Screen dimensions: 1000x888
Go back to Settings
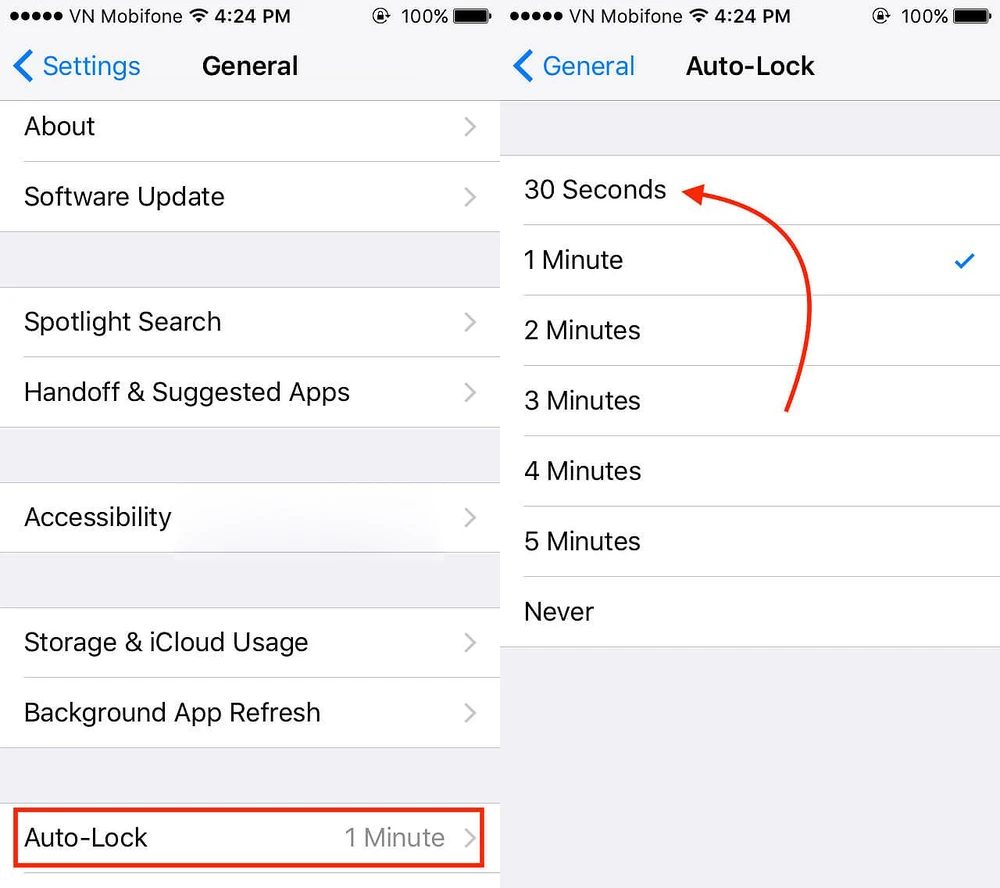77,66
